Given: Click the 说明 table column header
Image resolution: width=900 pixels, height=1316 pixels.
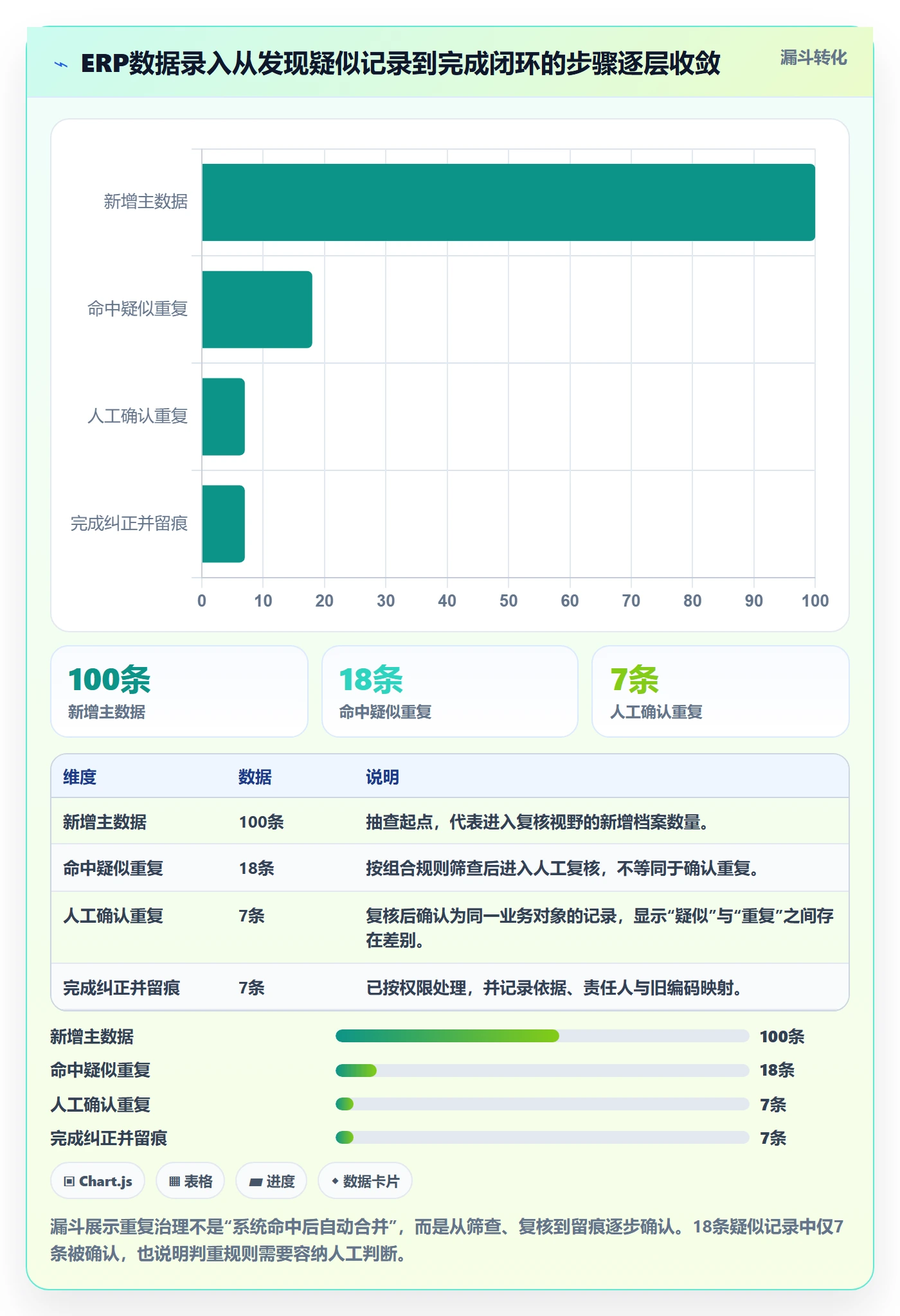Looking at the screenshot, I should (382, 777).
